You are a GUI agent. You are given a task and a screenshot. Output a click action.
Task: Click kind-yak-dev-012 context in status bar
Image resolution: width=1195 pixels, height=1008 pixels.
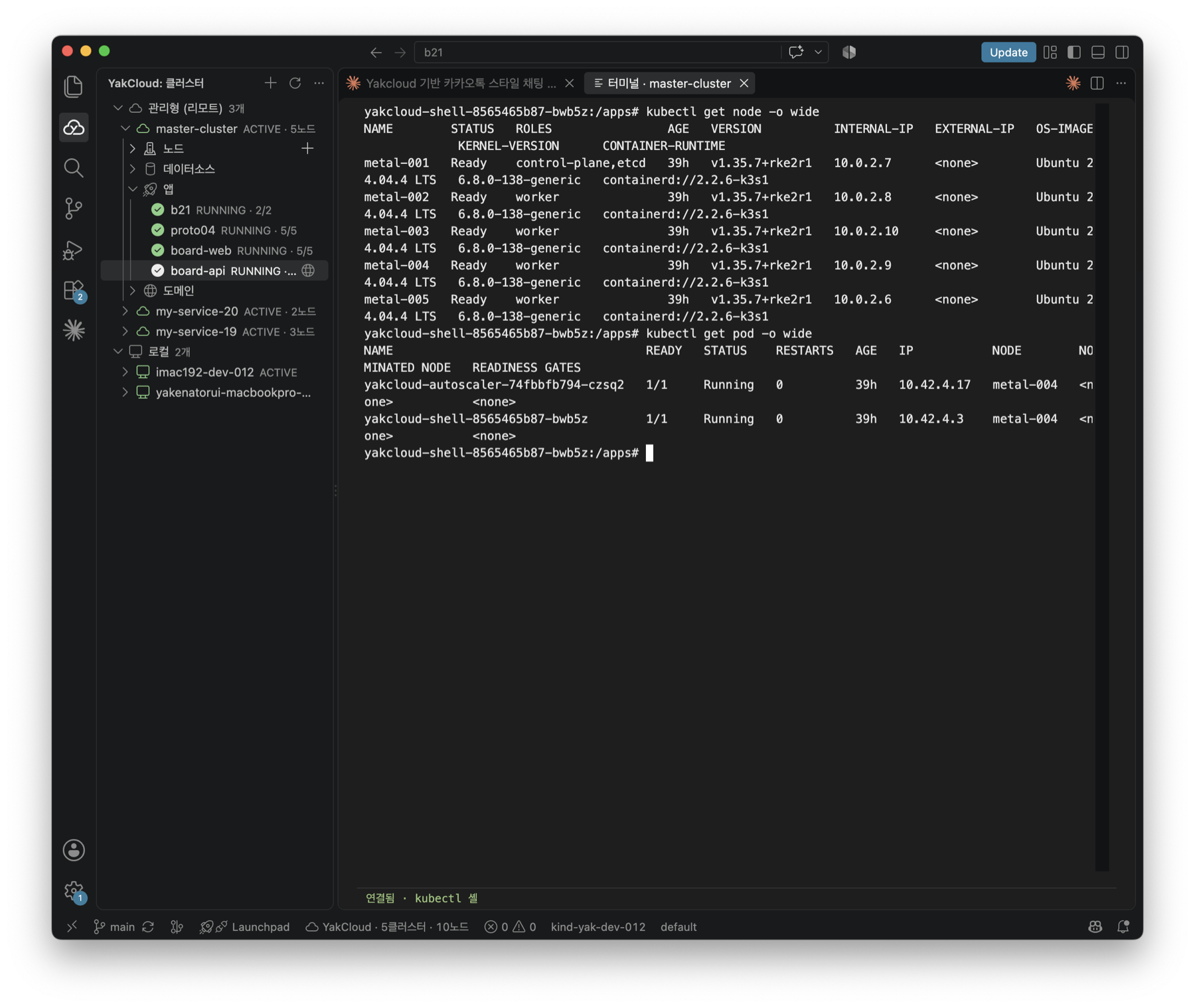point(598,926)
